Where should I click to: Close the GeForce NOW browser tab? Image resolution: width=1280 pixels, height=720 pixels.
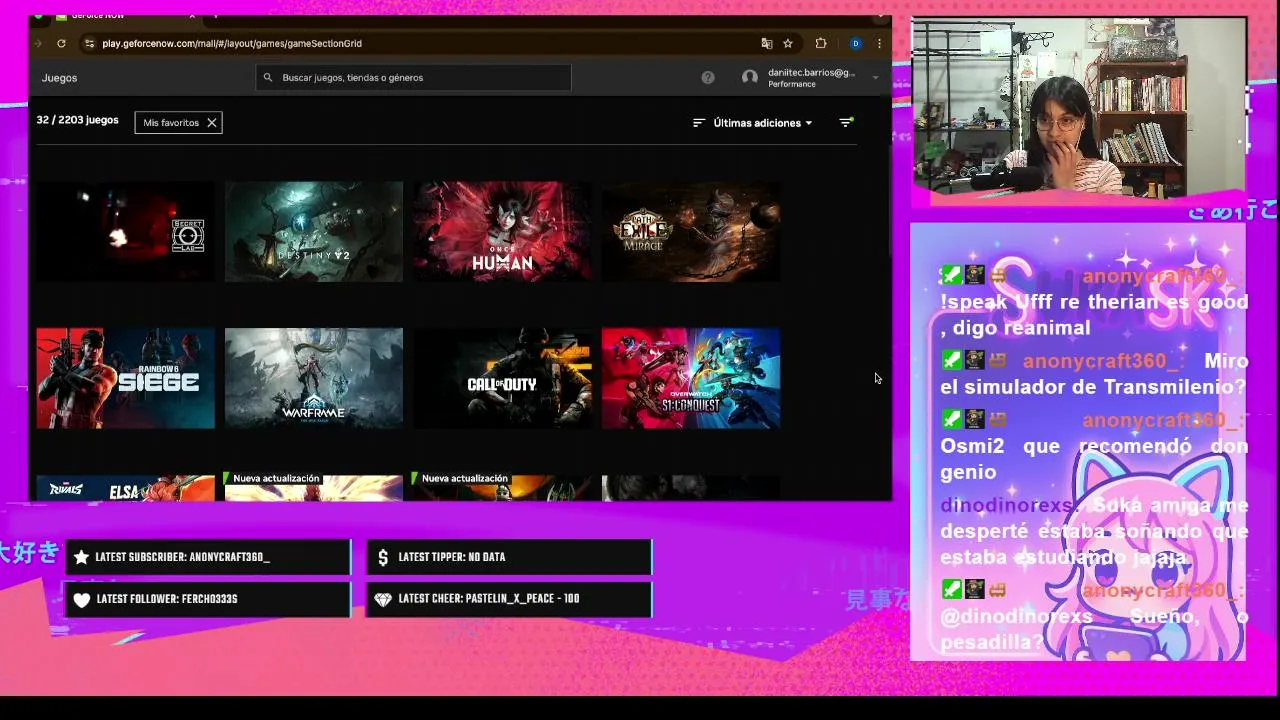click(x=192, y=17)
